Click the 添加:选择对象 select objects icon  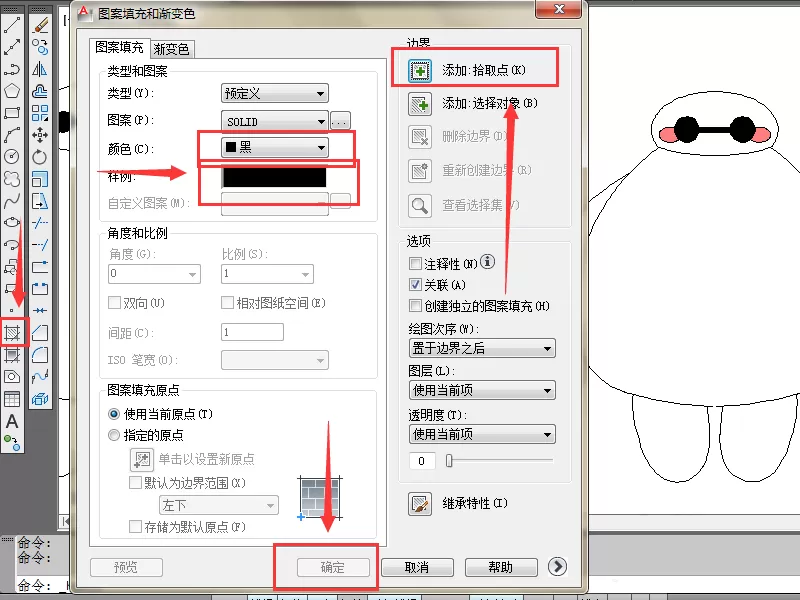click(x=420, y=104)
